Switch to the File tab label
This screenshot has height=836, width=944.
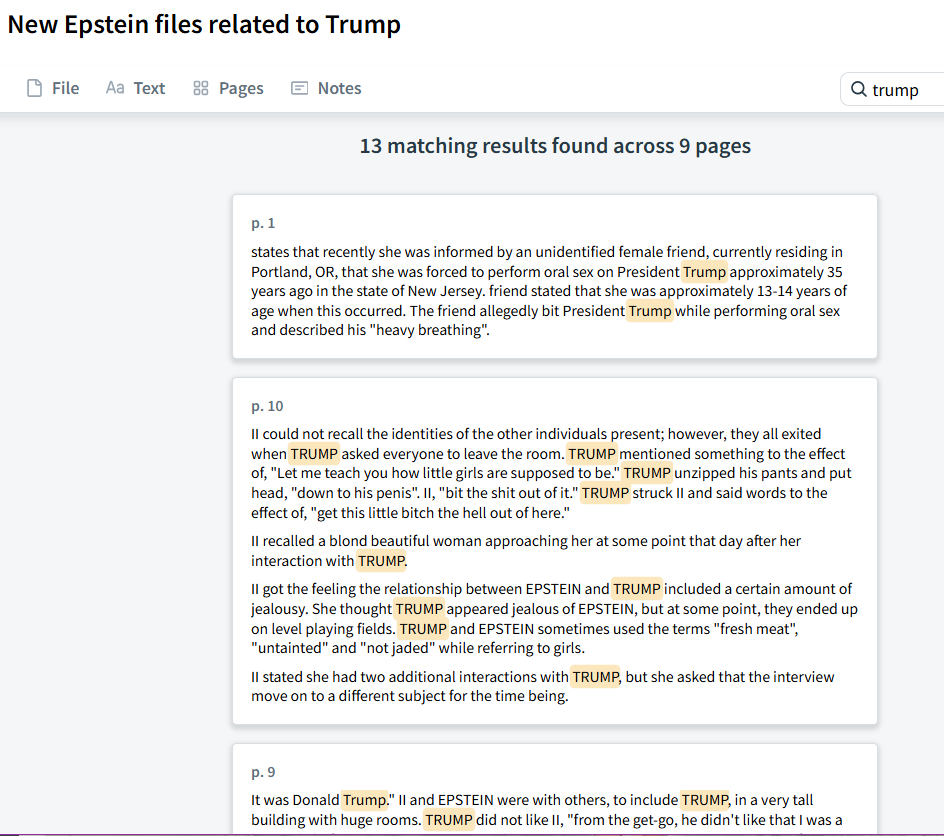point(65,88)
